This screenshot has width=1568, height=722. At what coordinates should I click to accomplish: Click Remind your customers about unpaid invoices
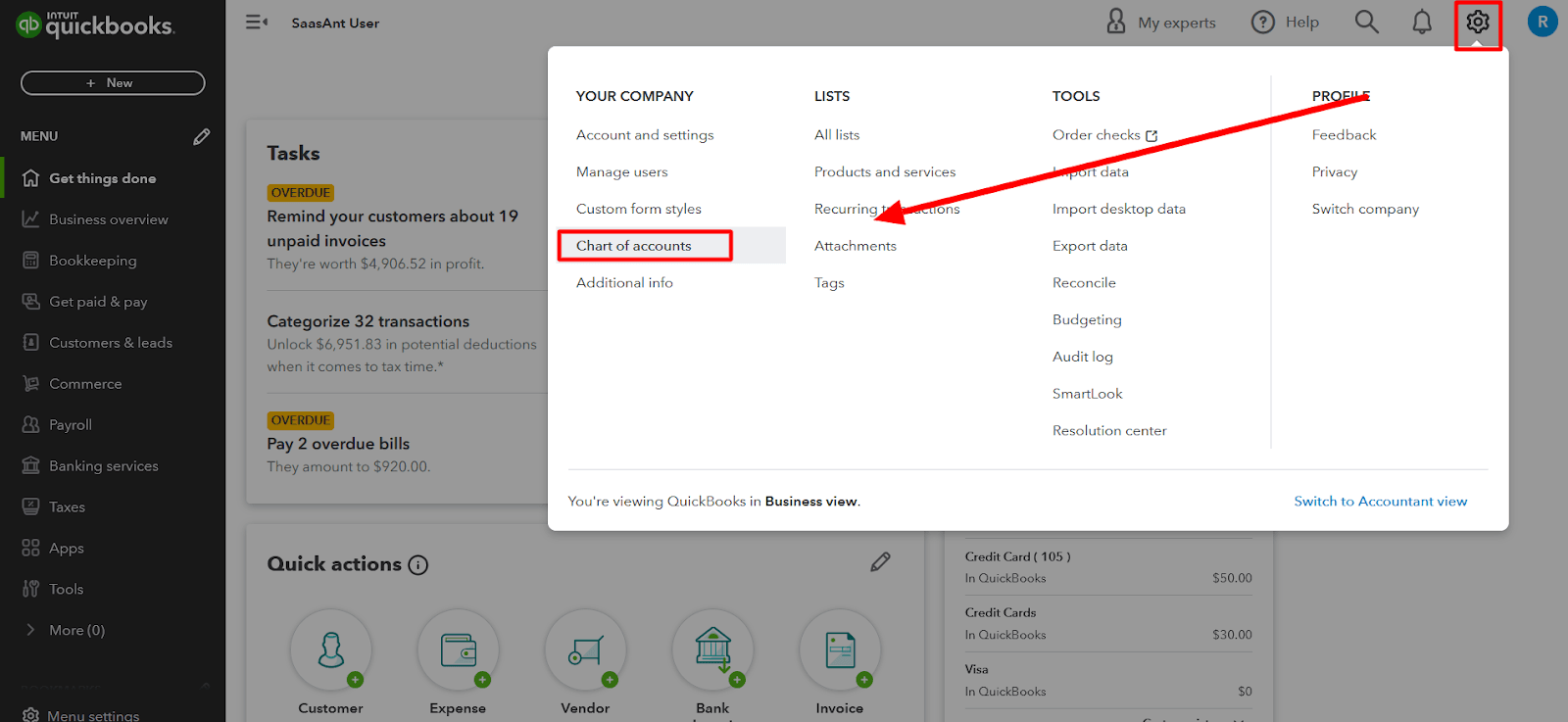click(x=392, y=228)
